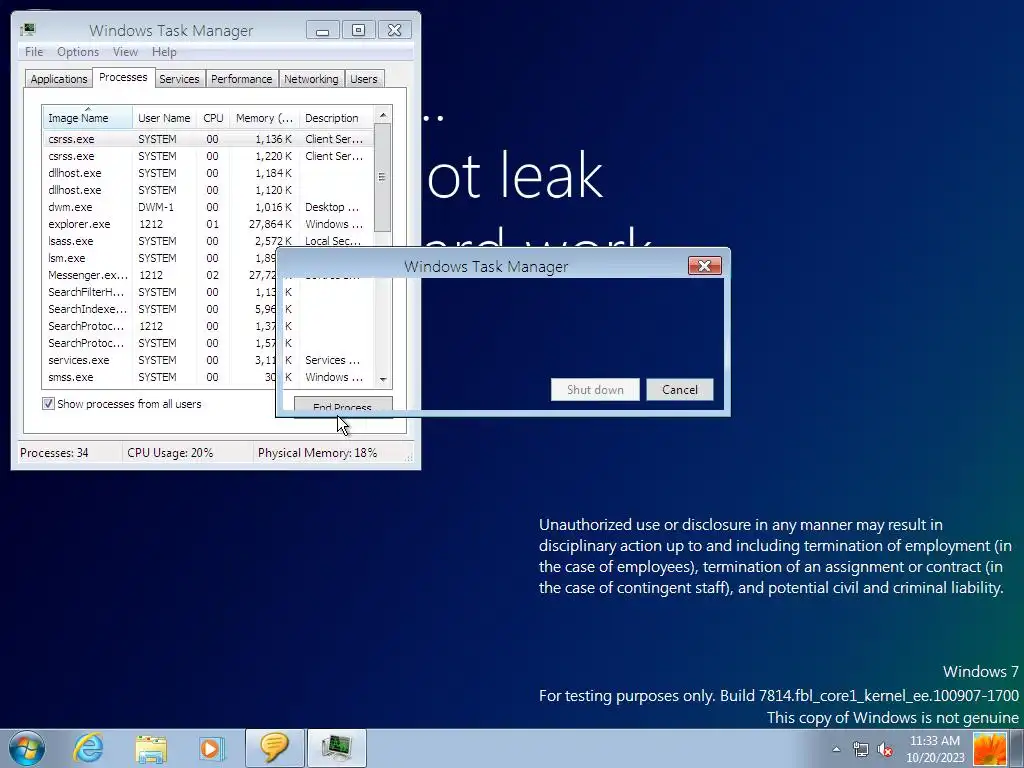The image size is (1024, 768).
Task: Click the muted volume tray icon
Action: [x=885, y=749]
